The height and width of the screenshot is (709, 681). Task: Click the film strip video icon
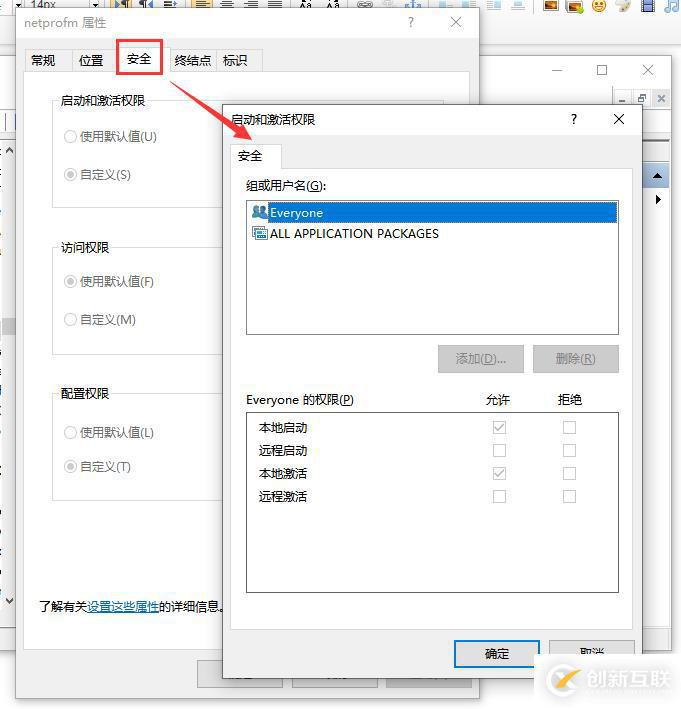(x=648, y=6)
